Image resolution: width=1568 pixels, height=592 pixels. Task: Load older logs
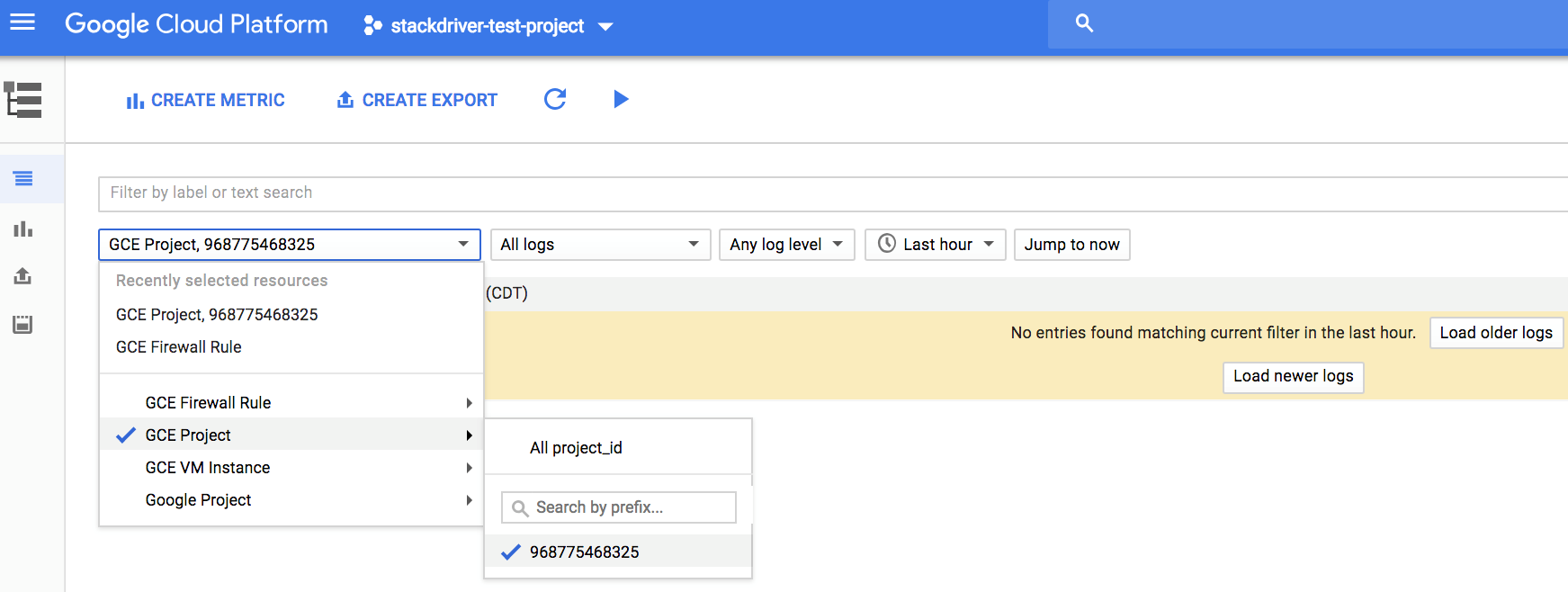tap(1496, 333)
